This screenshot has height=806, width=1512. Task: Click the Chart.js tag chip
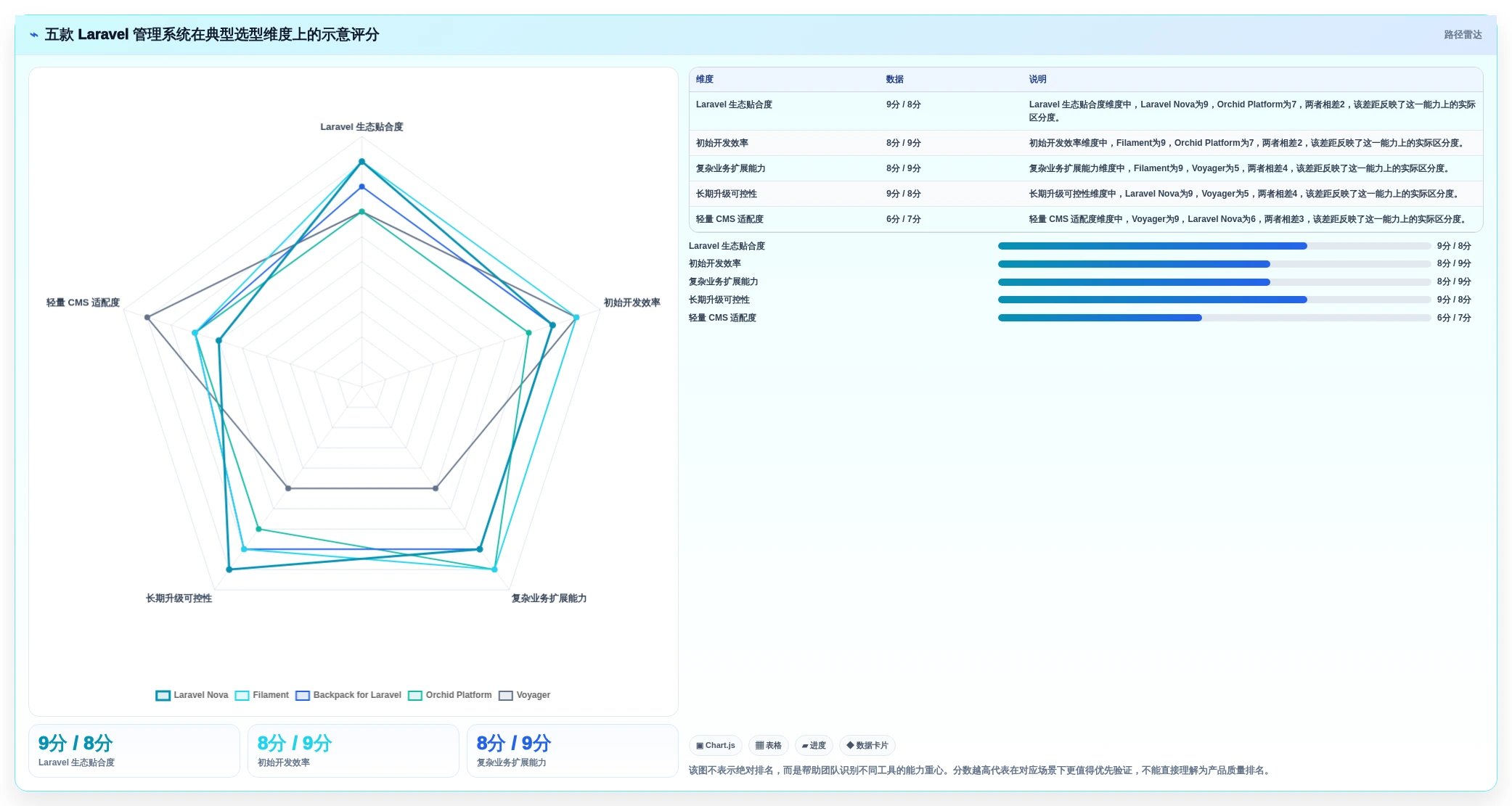click(x=716, y=745)
